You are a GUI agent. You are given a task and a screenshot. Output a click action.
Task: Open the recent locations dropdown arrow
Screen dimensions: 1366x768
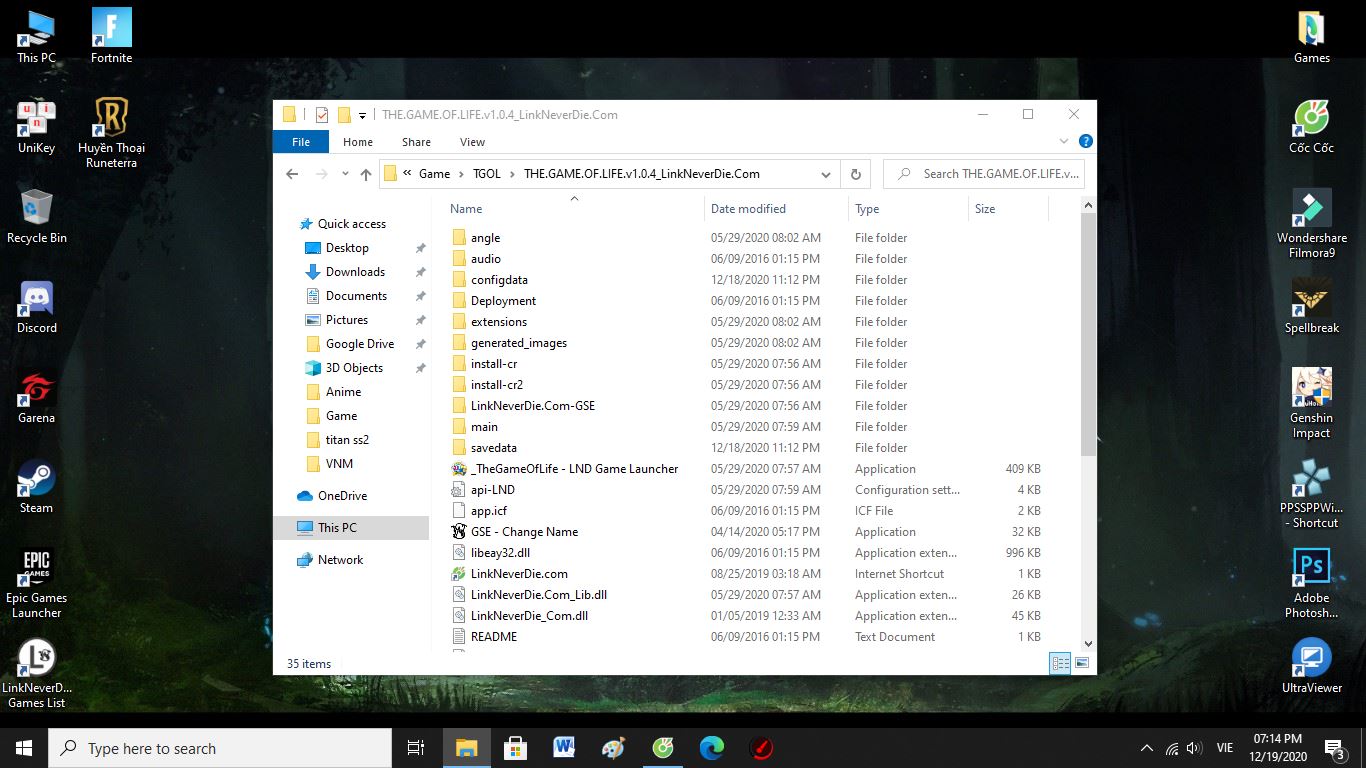click(345, 174)
